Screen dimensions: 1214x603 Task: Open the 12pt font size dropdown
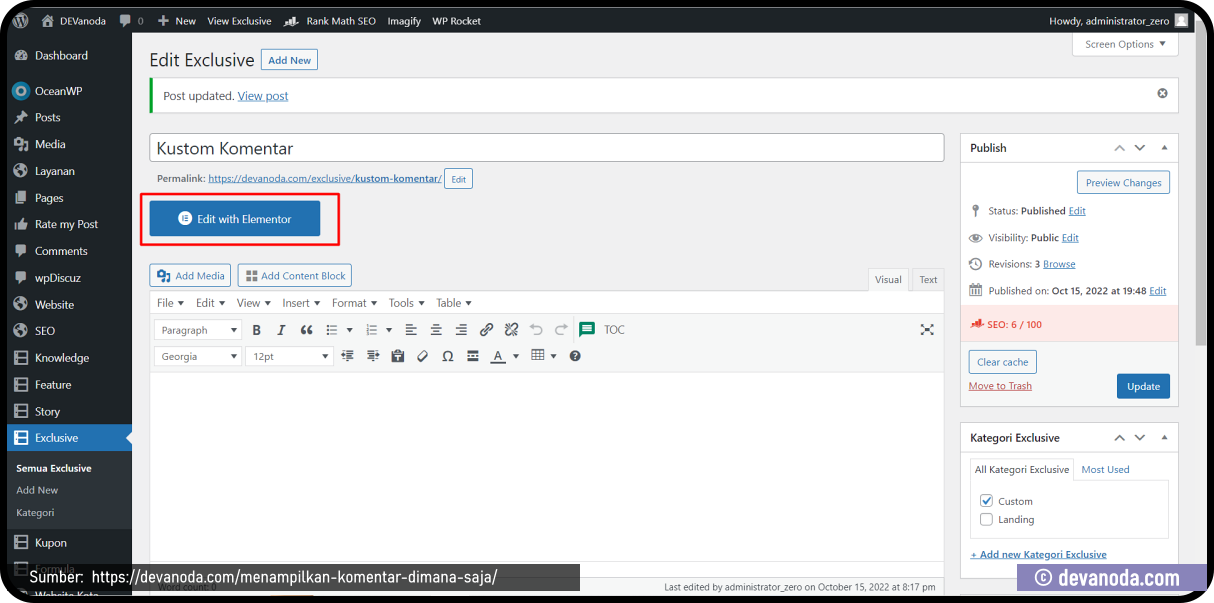289,356
